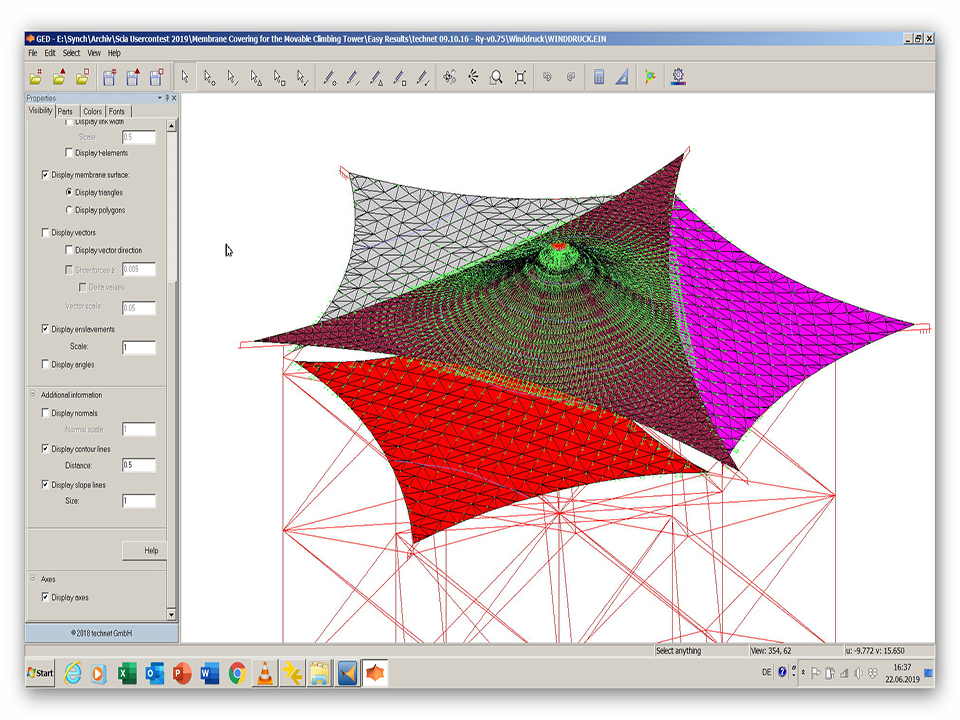Open the Properties panel dropdown arrow
This screenshot has width=960, height=720.
point(159,98)
